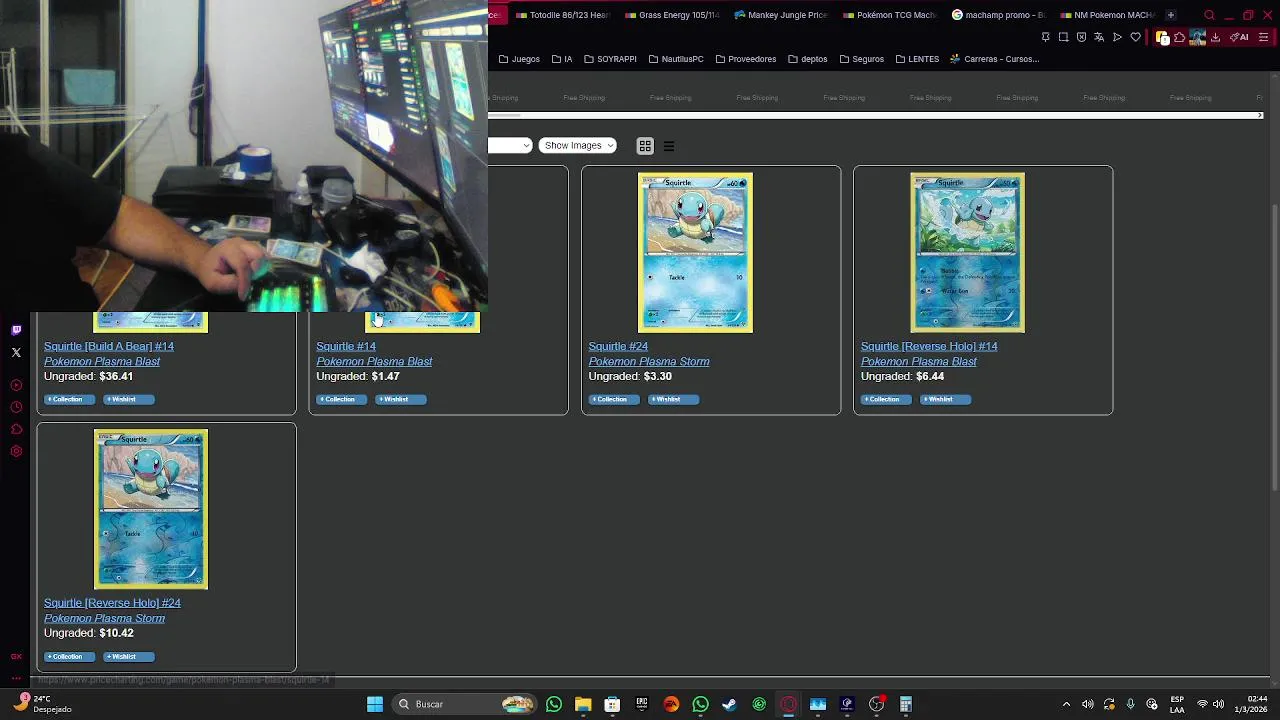This screenshot has height=720, width=1280.
Task: Open the extensions cube in the sidebar
Action: [16, 429]
